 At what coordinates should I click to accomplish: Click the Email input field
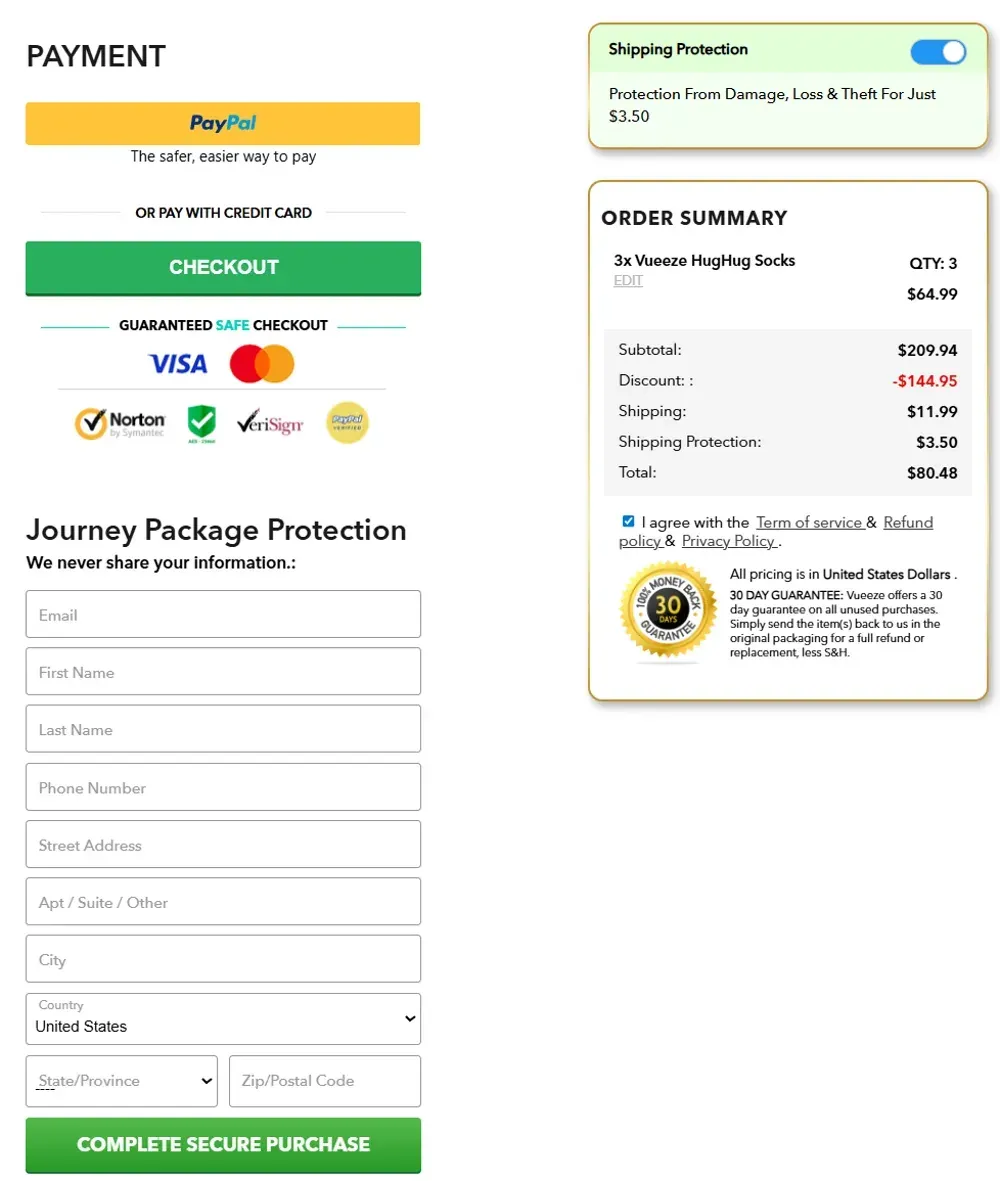(222, 614)
